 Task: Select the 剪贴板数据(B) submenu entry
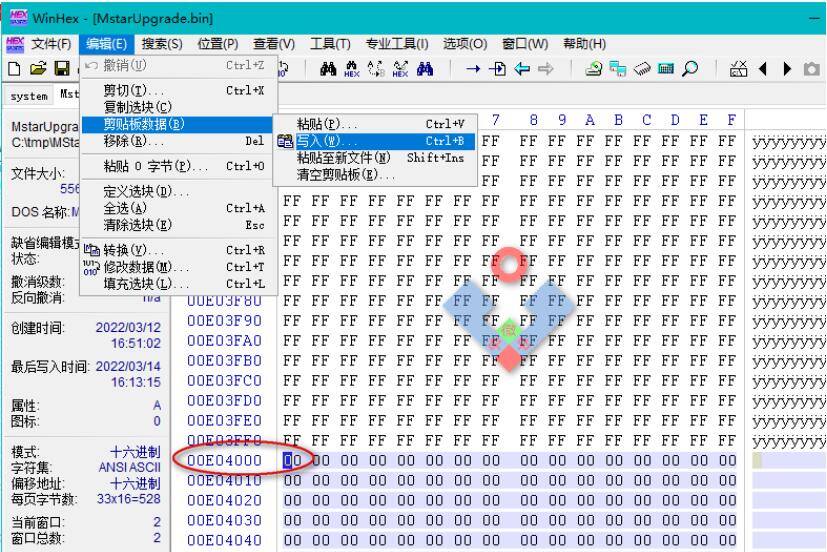[x=178, y=124]
